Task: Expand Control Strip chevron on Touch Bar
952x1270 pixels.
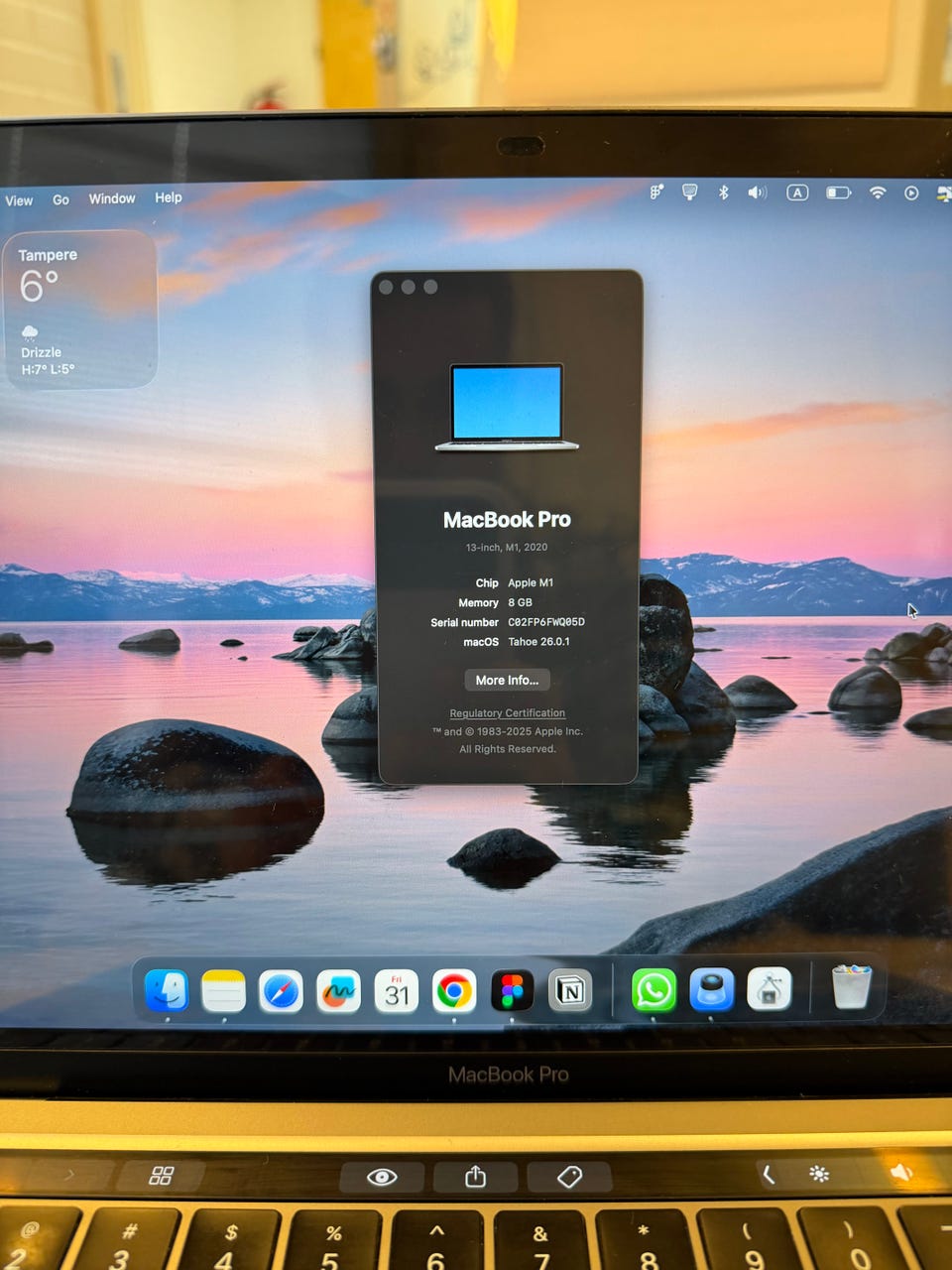Action: (x=769, y=1175)
